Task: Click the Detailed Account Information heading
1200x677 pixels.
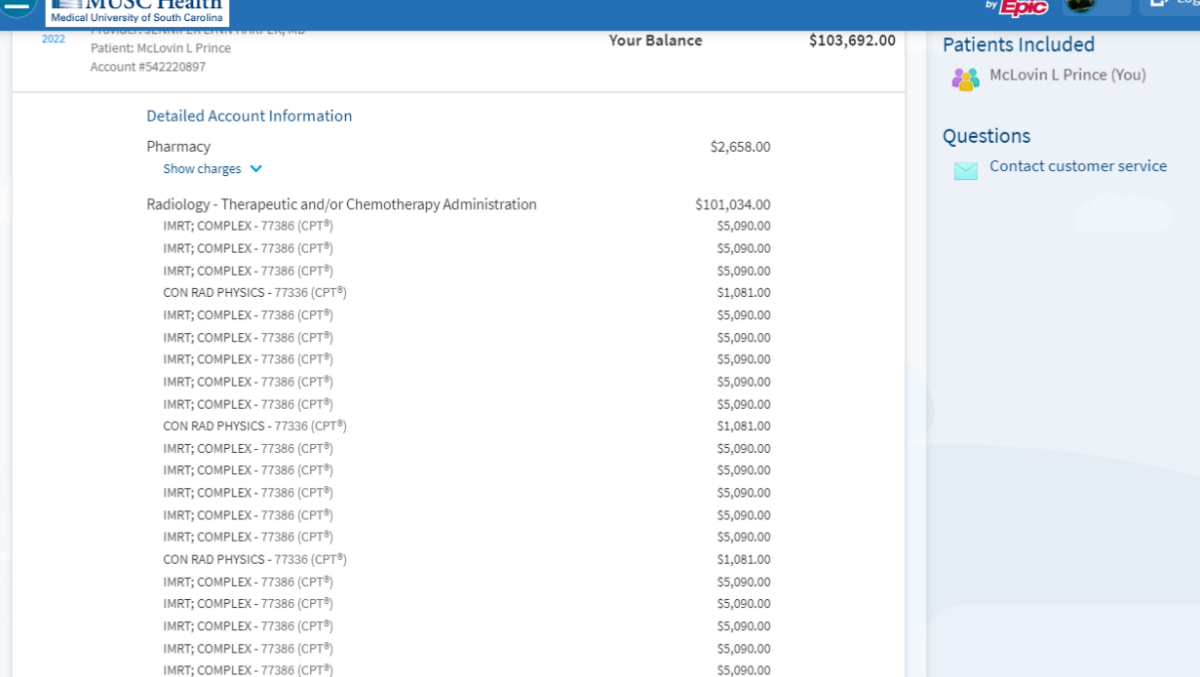Action: pyautogui.click(x=249, y=116)
